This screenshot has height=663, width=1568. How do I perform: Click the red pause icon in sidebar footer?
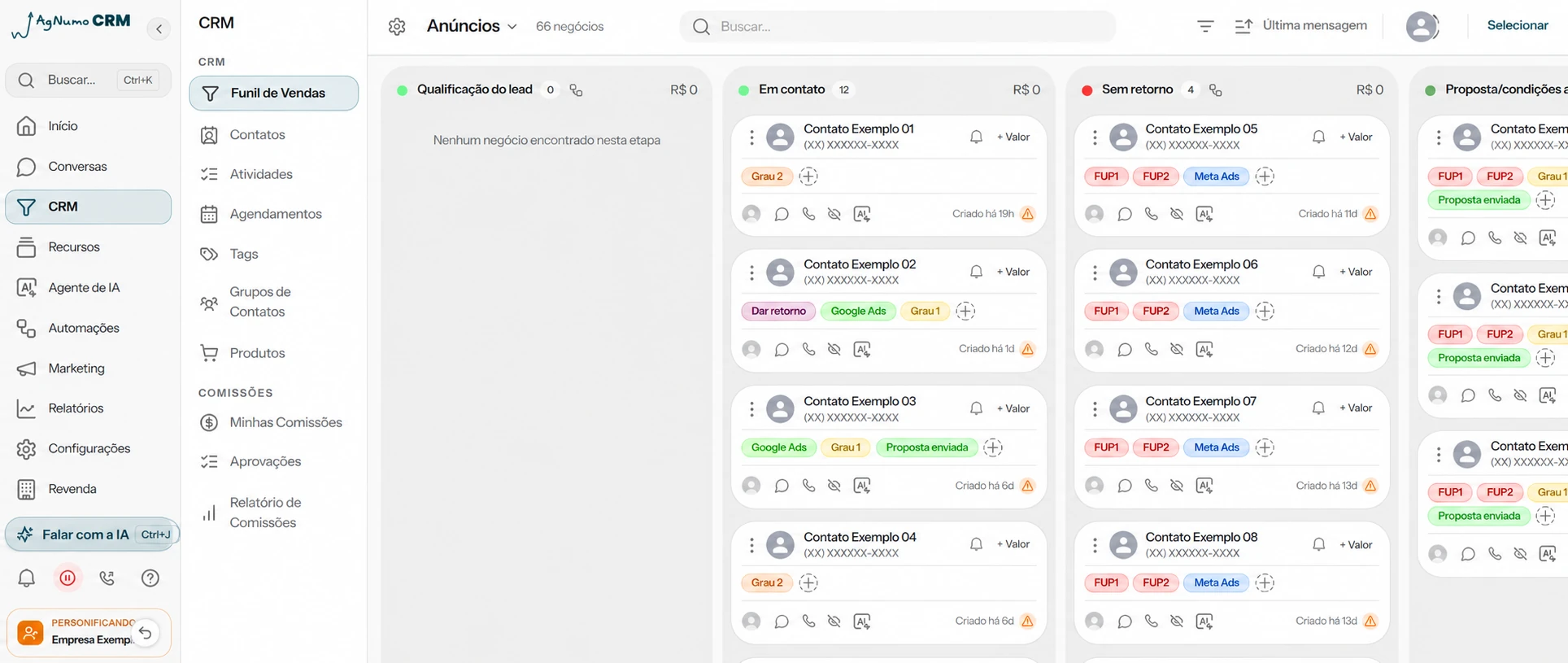(68, 578)
